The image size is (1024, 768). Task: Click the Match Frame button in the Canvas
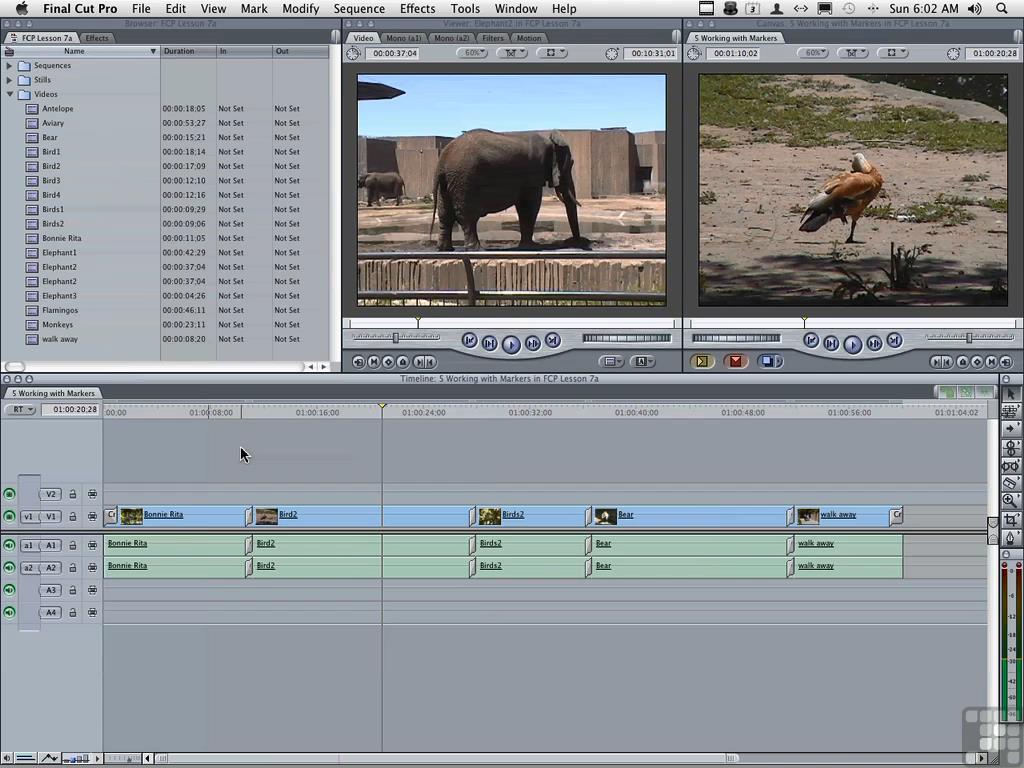pos(1006,362)
